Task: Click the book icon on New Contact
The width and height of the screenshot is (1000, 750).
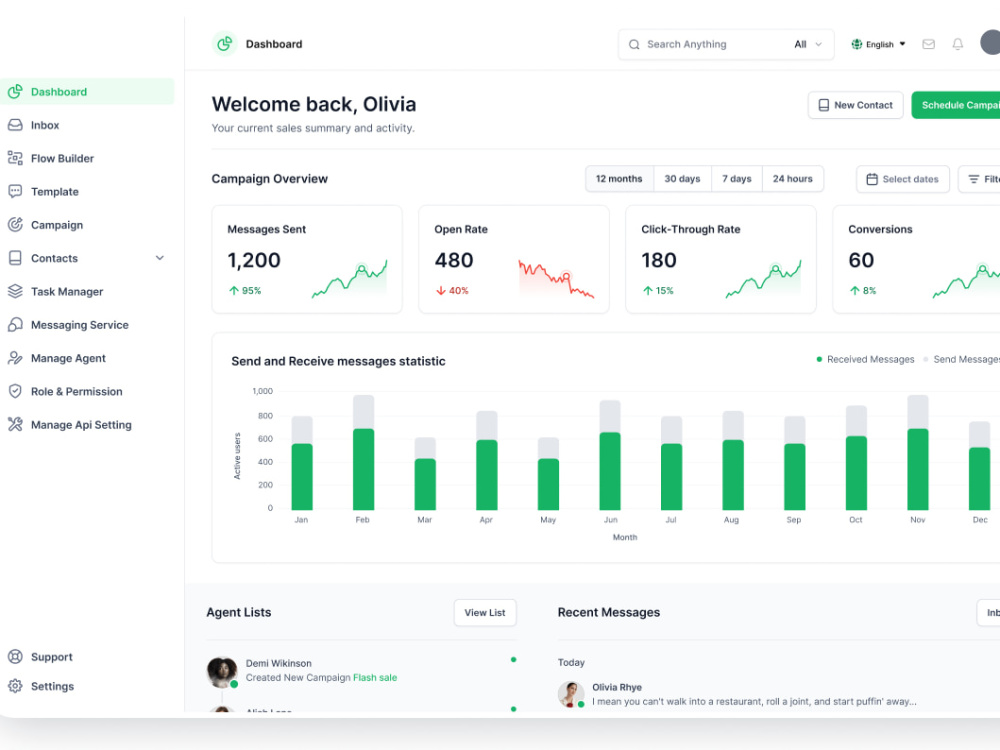Action: click(824, 105)
